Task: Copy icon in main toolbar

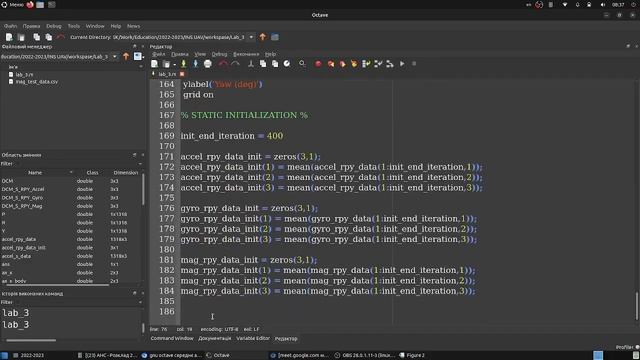Action: pyautogui.click(x=36, y=37)
